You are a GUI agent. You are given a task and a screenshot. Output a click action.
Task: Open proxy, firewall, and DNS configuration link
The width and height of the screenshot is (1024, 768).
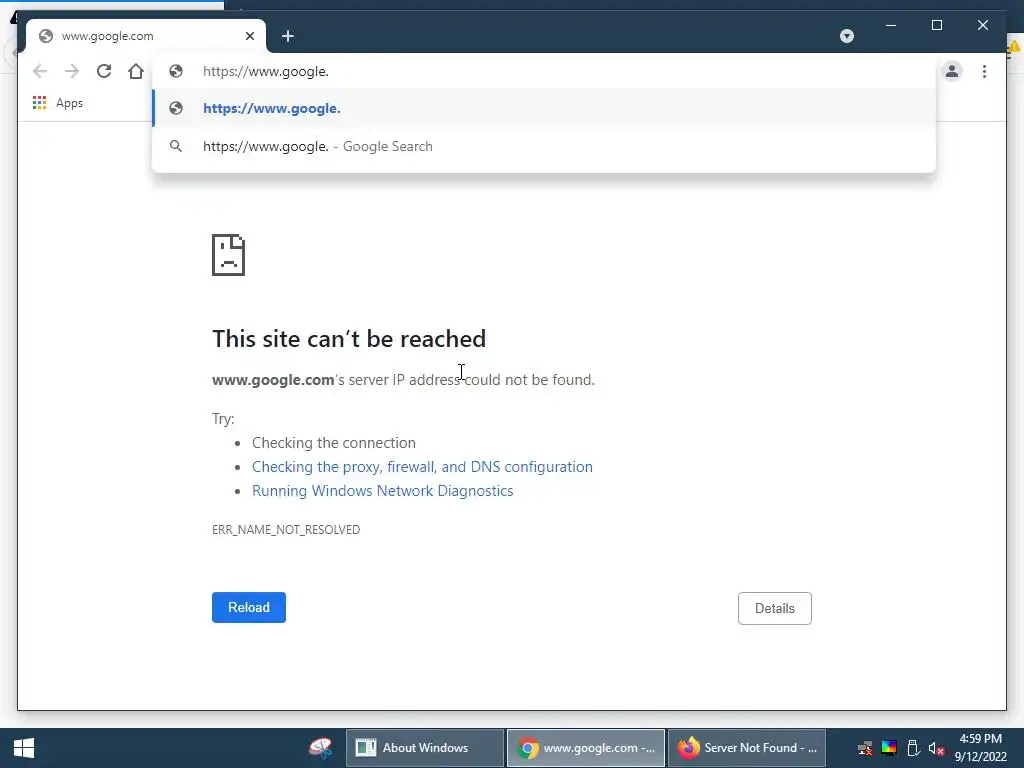(x=422, y=467)
